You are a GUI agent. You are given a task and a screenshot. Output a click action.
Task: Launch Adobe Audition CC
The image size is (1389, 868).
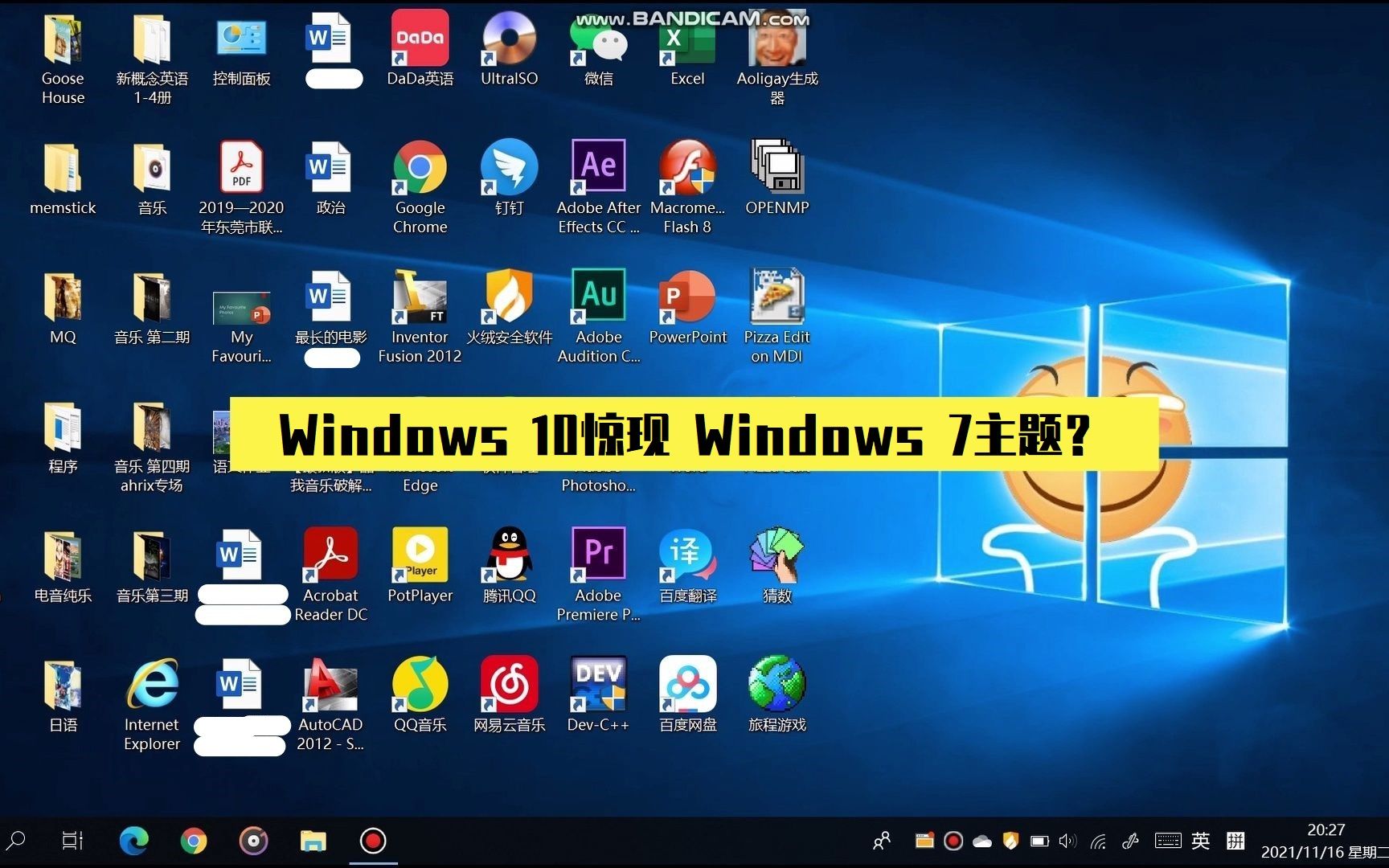pos(598,317)
